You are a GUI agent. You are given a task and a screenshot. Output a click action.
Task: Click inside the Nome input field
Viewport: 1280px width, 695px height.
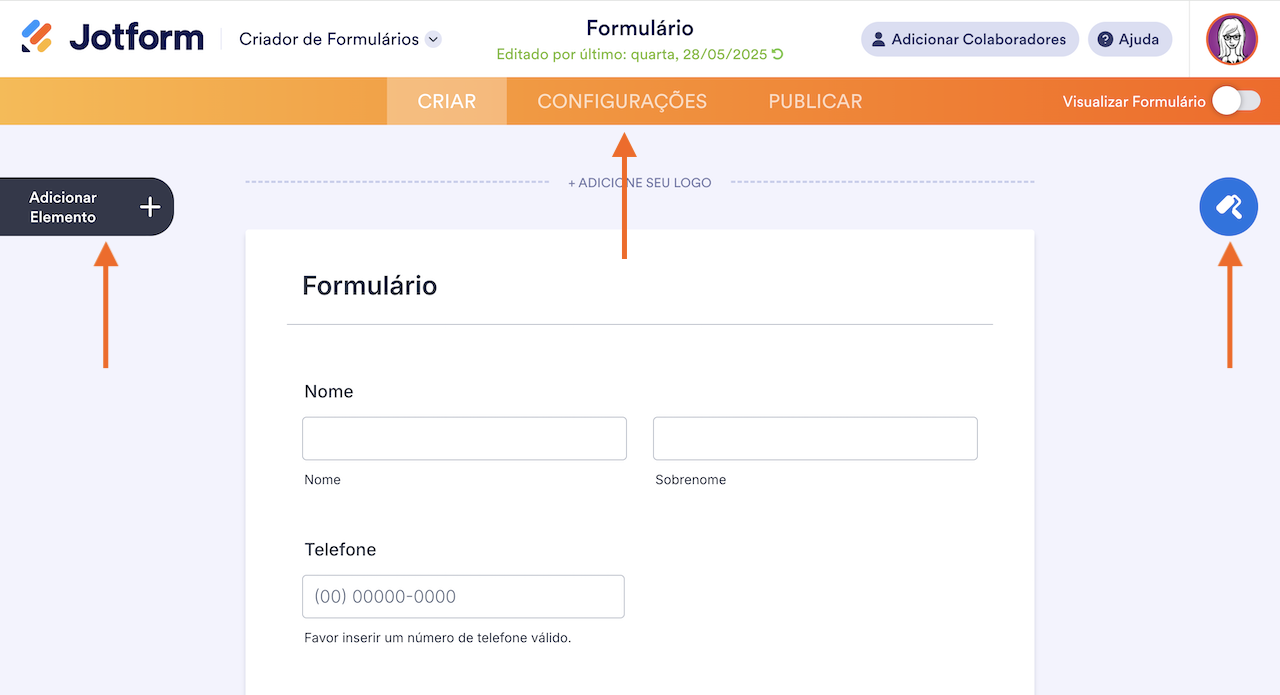(464, 438)
